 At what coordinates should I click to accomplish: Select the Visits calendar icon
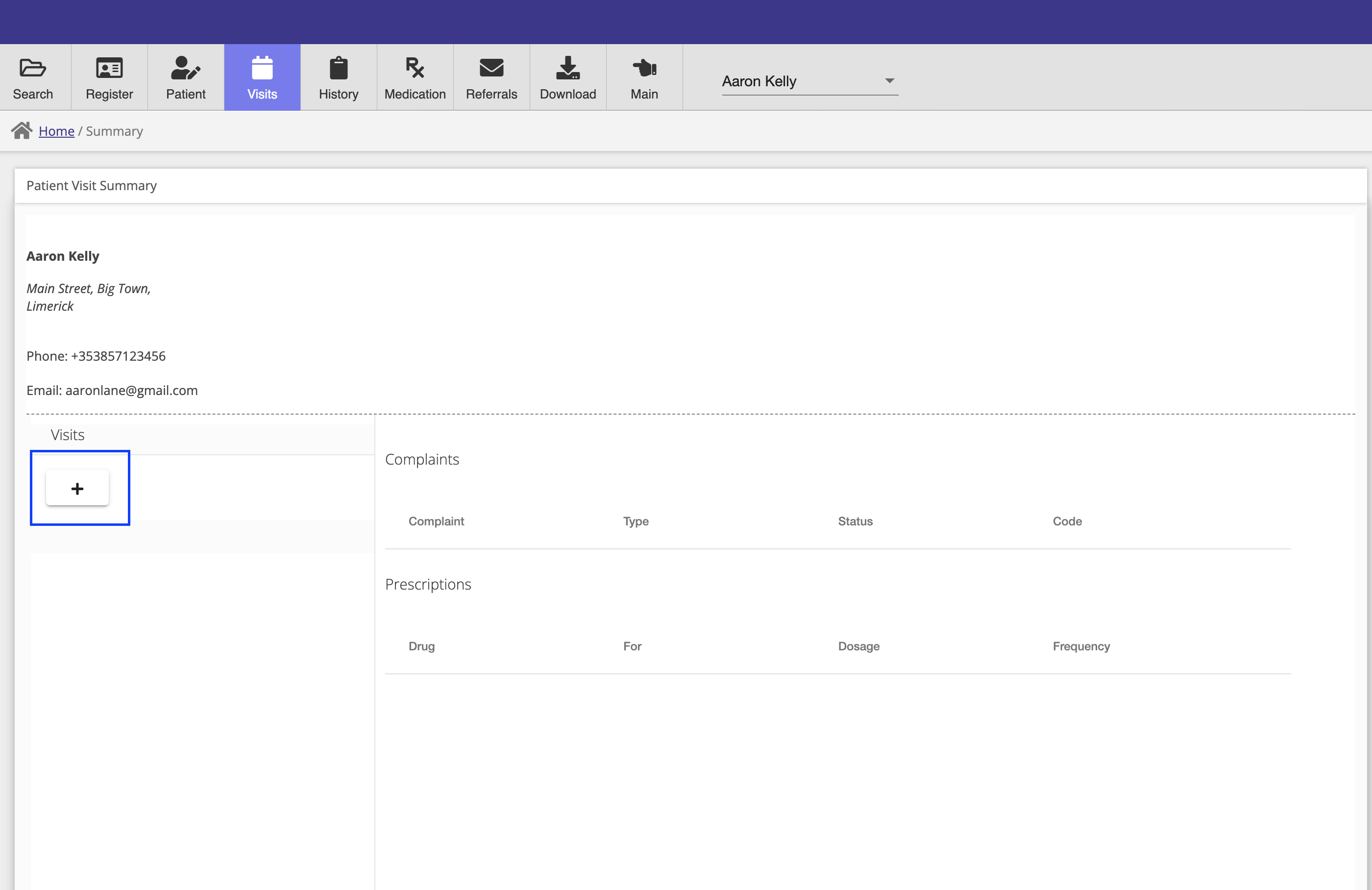pos(262,68)
